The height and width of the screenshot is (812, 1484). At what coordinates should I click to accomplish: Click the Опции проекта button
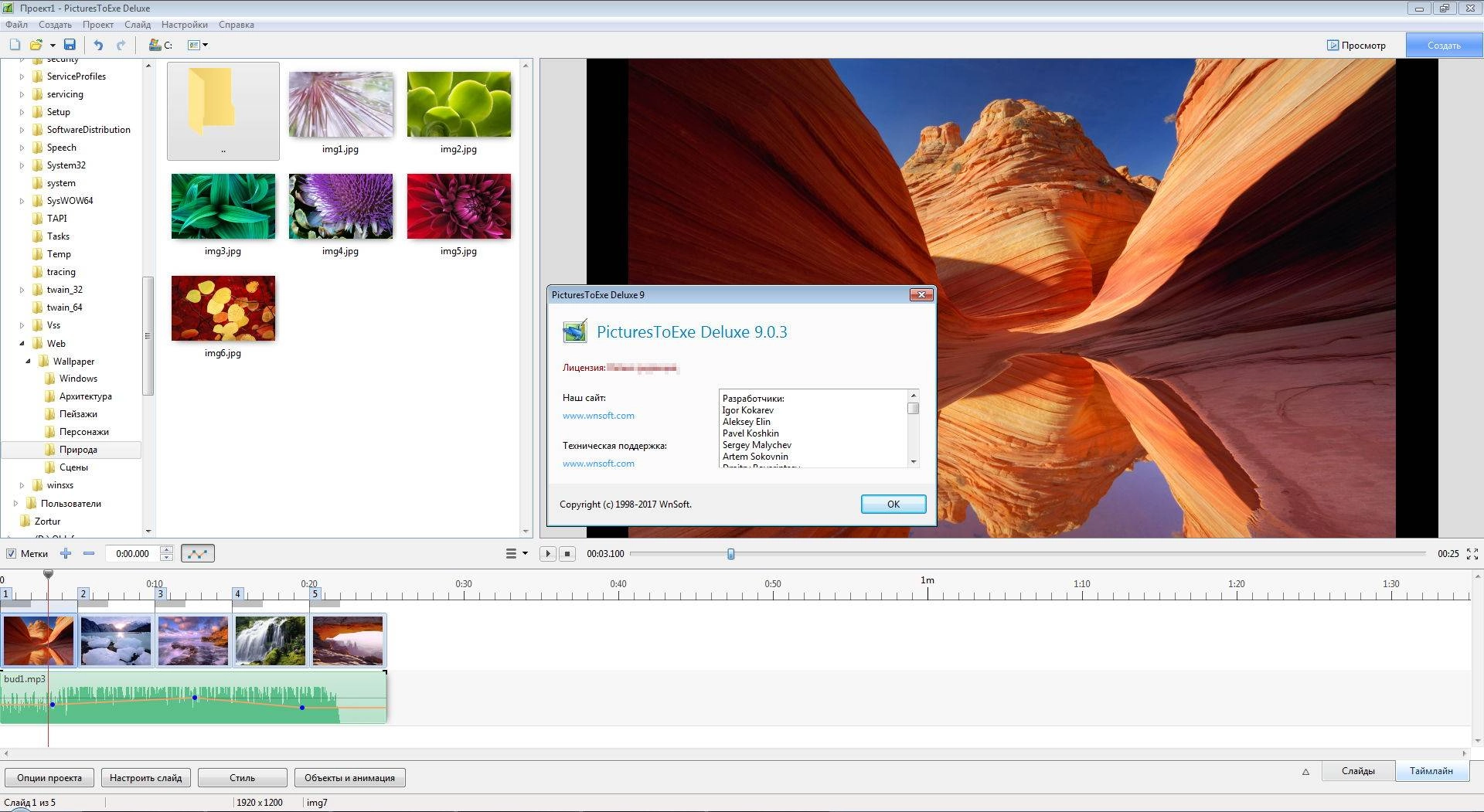(49, 777)
